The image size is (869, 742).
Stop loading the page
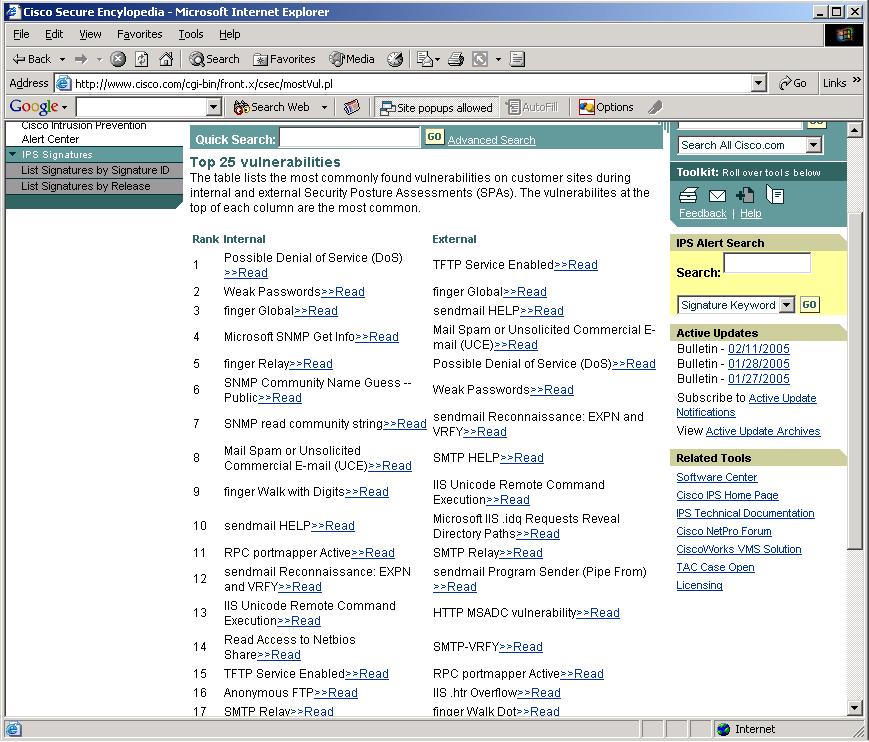pos(117,59)
